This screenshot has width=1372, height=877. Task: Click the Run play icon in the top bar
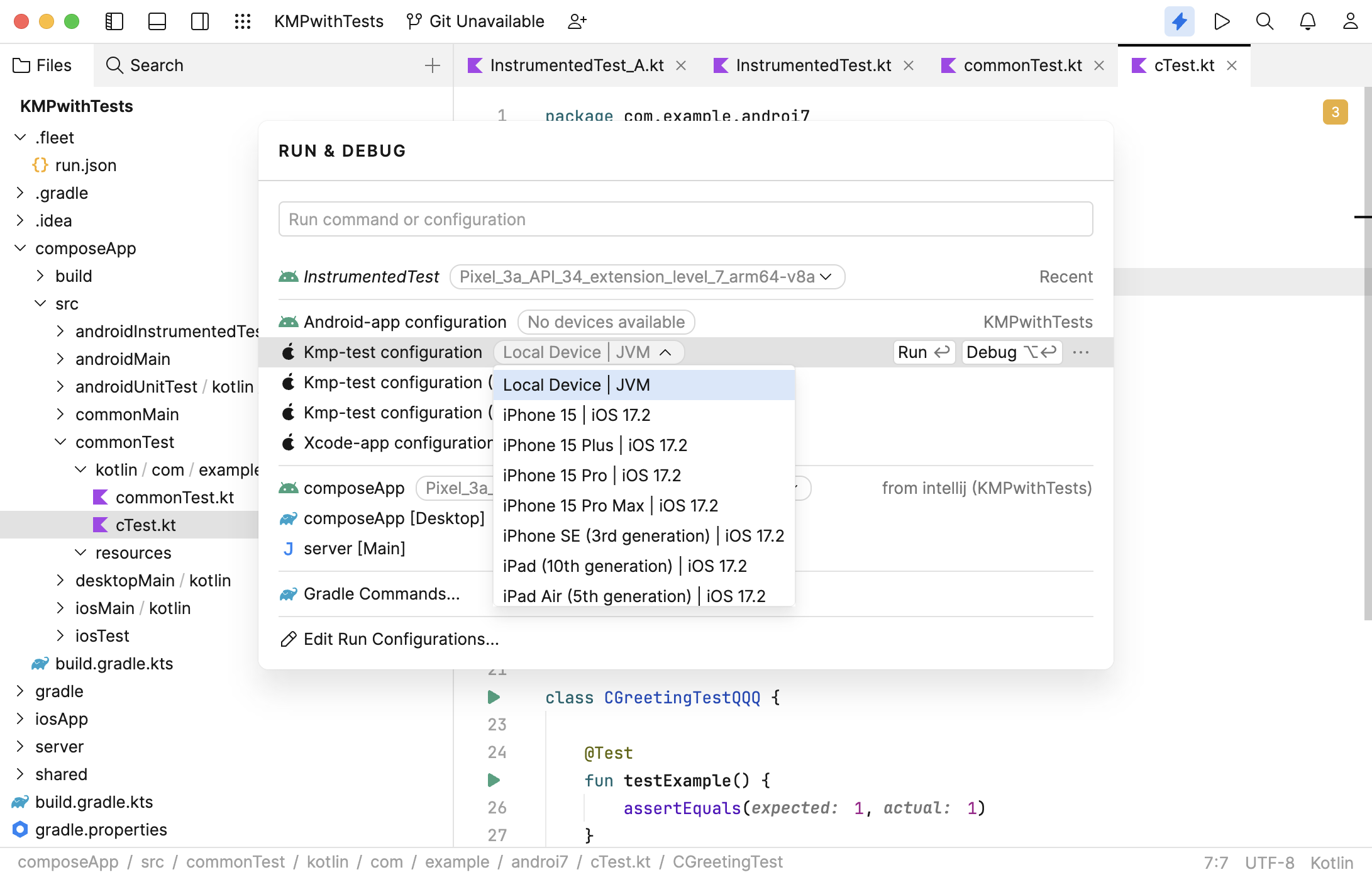[x=1222, y=21]
